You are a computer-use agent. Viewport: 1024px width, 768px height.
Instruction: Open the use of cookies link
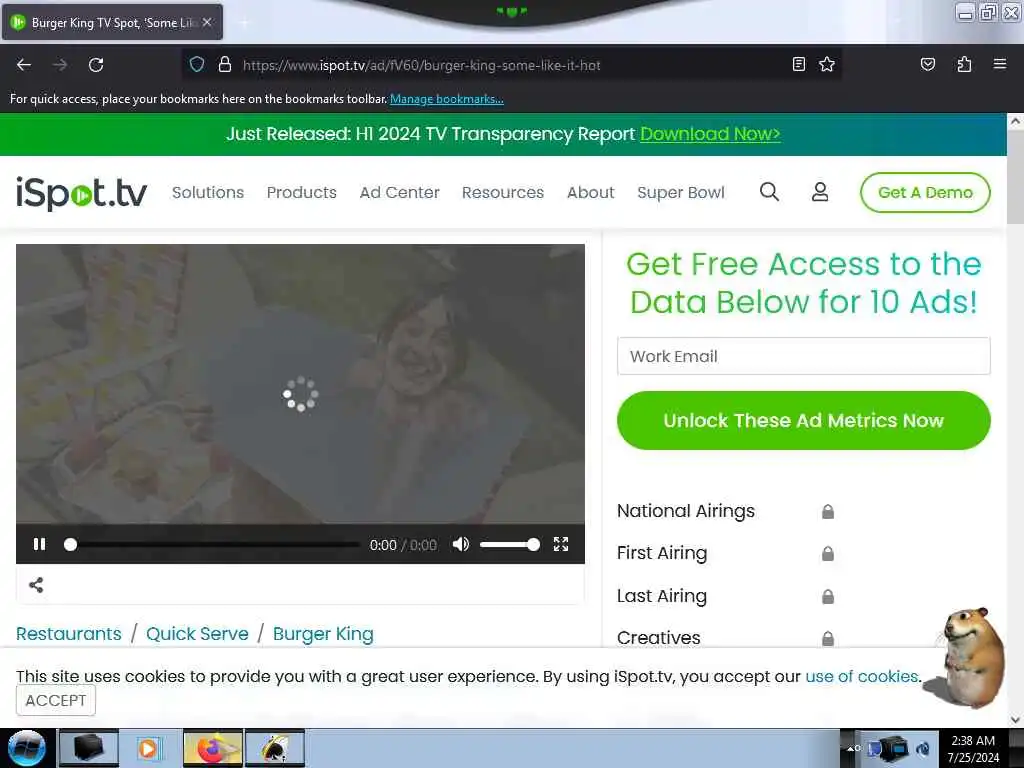862,676
